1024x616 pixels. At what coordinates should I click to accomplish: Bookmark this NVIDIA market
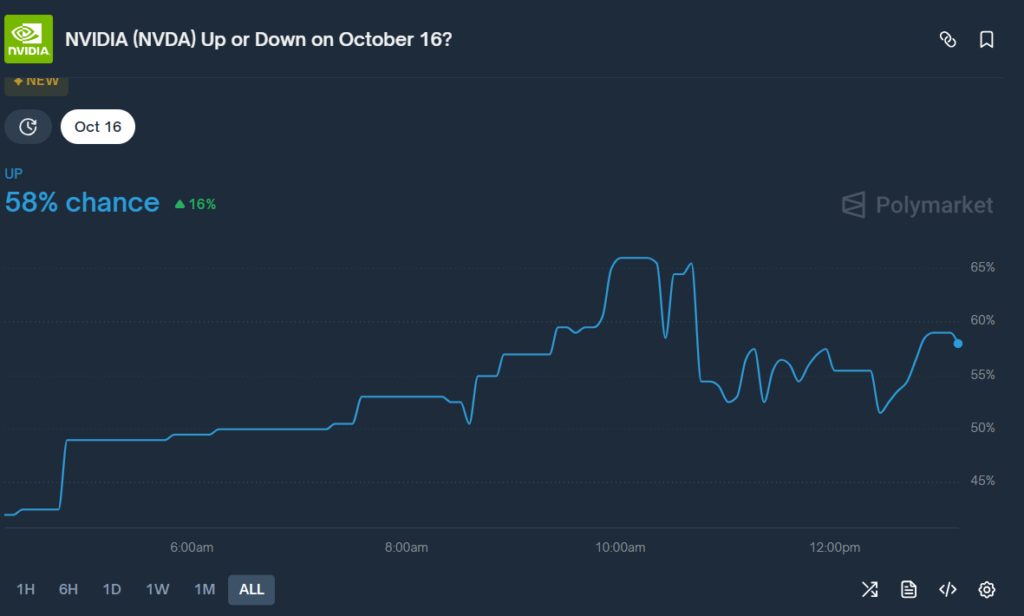[986, 39]
